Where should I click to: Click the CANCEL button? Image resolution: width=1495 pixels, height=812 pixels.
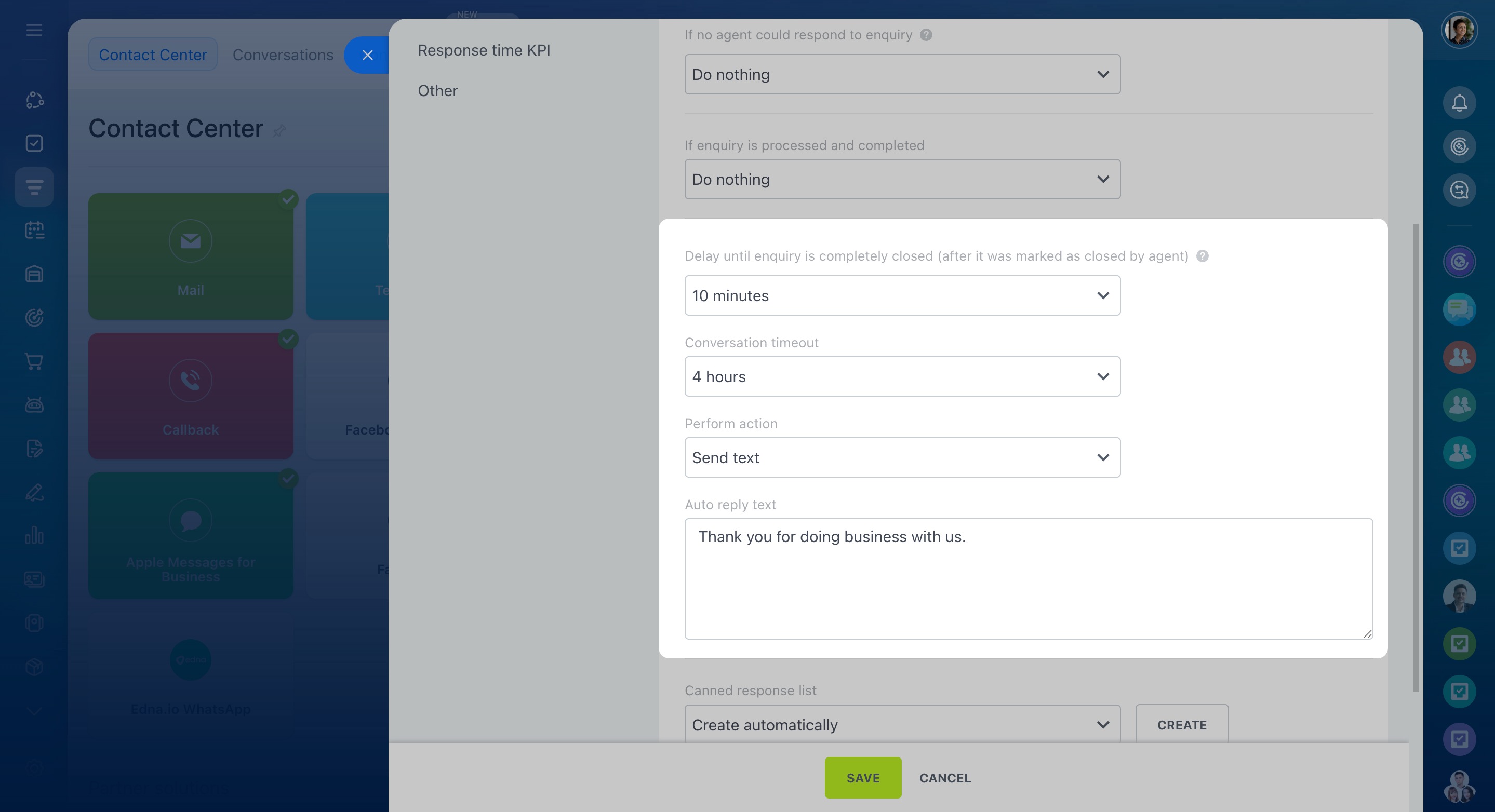click(x=945, y=778)
